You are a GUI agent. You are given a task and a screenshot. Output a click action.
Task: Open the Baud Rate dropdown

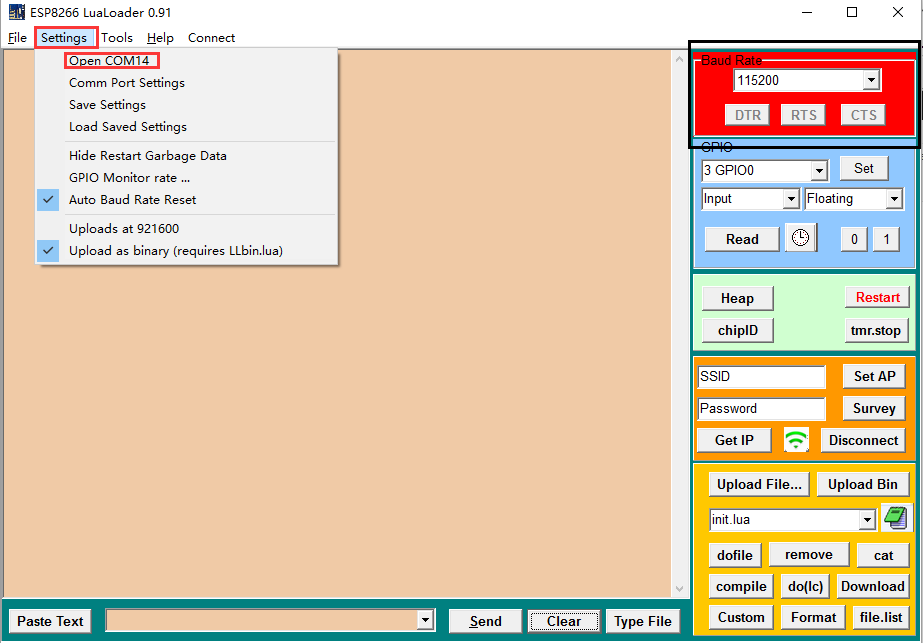pyautogui.click(x=871, y=80)
